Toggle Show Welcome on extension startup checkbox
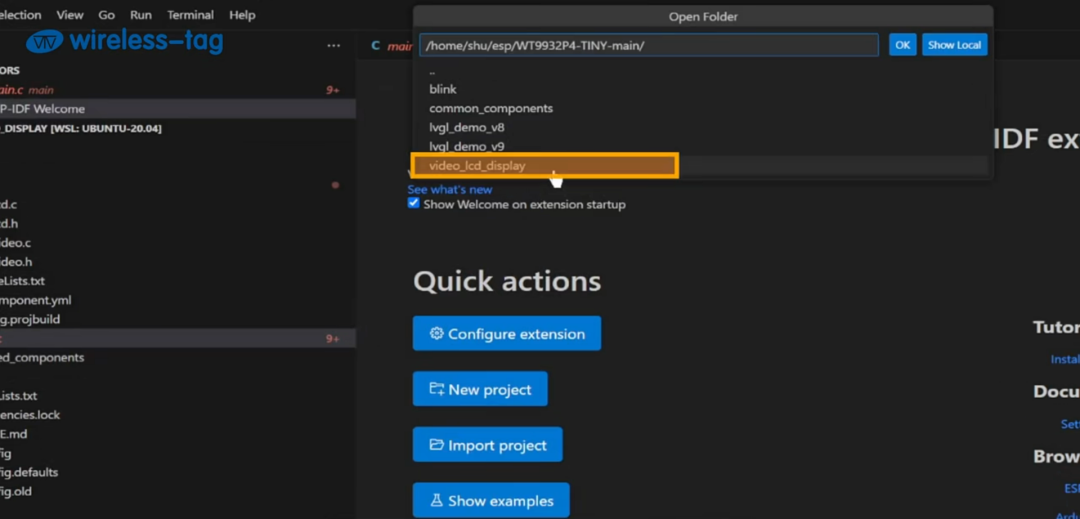 click(413, 203)
